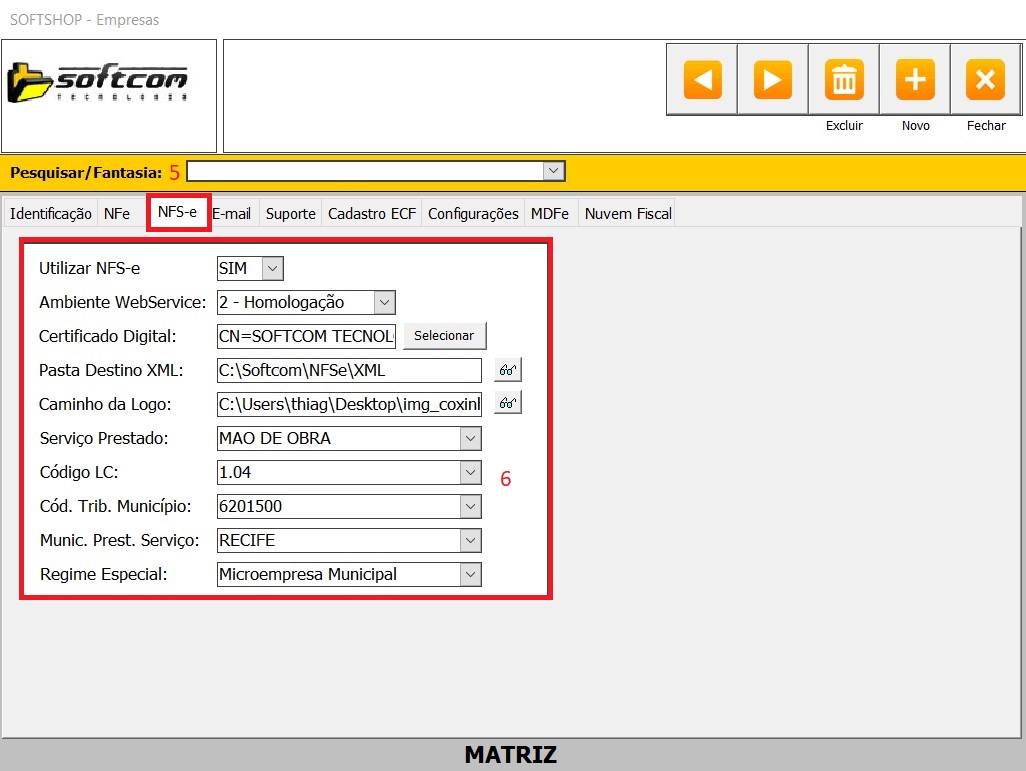This screenshot has height=771, width=1026.
Task: Go to the previous company record arrow
Action: tap(702, 80)
